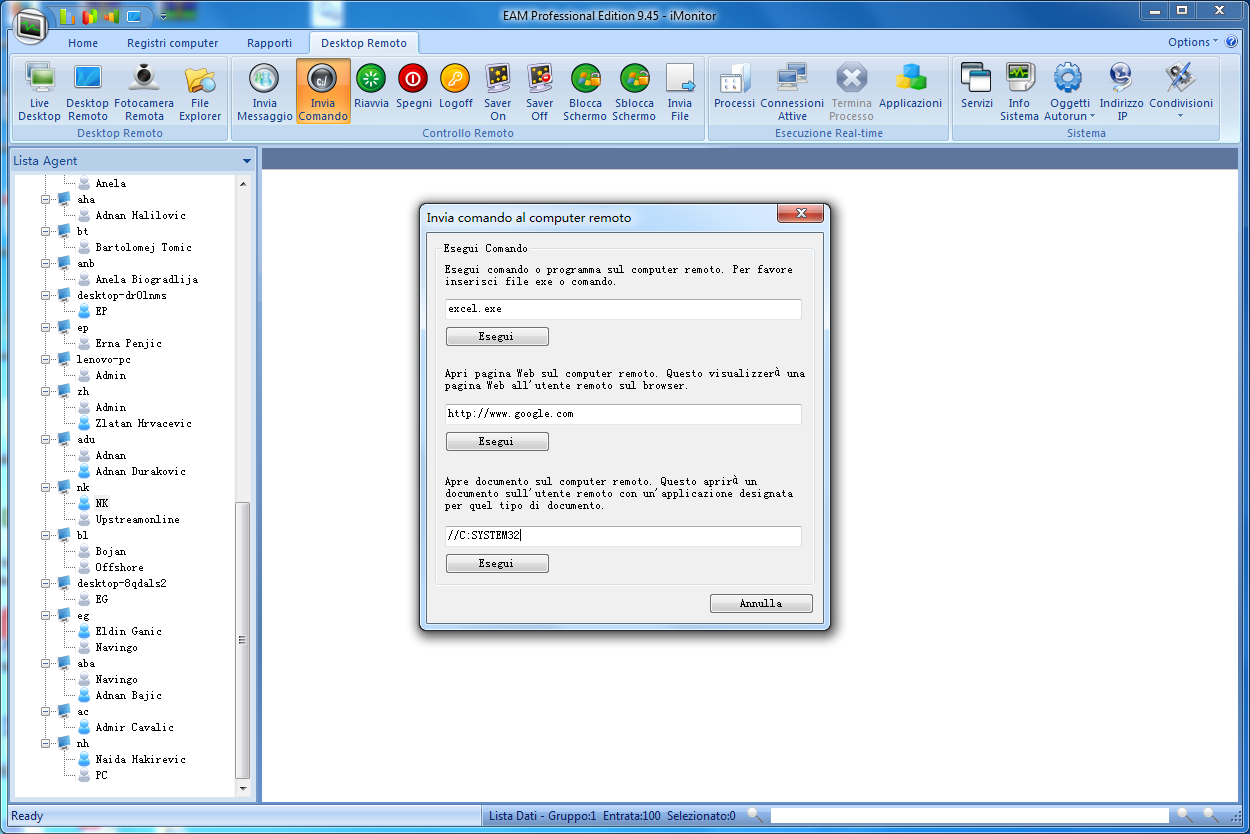This screenshot has height=834, width=1250.
Task: Click the http://www.google.com URL field
Action: point(622,414)
